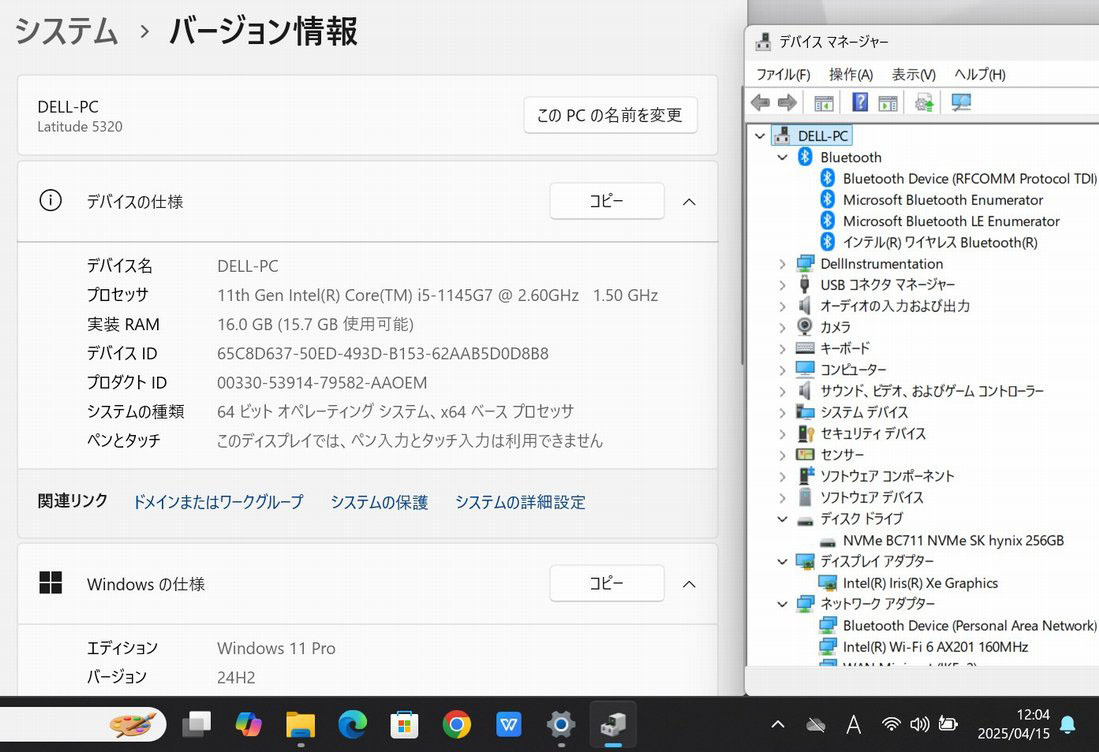Select the Intel(R) Iris(R) Xe Graphics device
The height and width of the screenshot is (752, 1099).
click(x=919, y=583)
